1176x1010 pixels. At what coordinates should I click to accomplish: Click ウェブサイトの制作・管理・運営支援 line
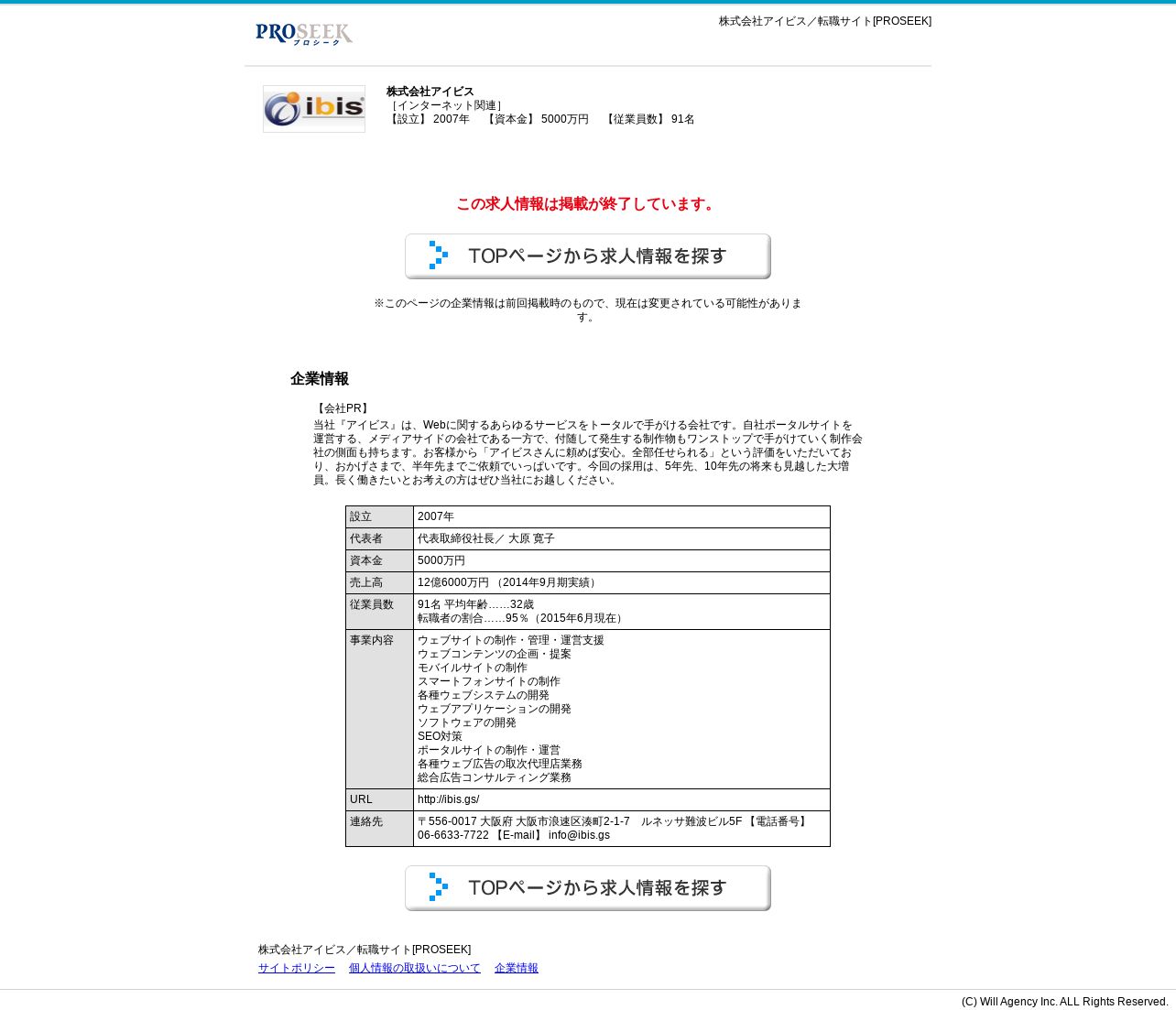click(x=511, y=640)
